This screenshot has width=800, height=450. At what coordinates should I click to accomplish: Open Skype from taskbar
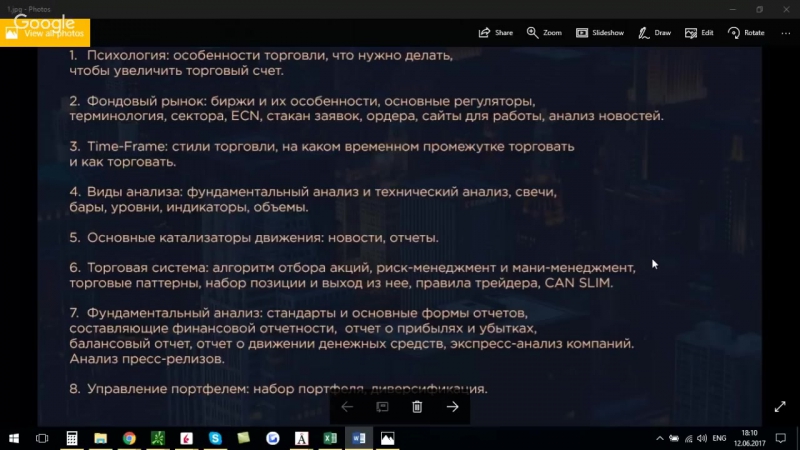click(x=215, y=438)
